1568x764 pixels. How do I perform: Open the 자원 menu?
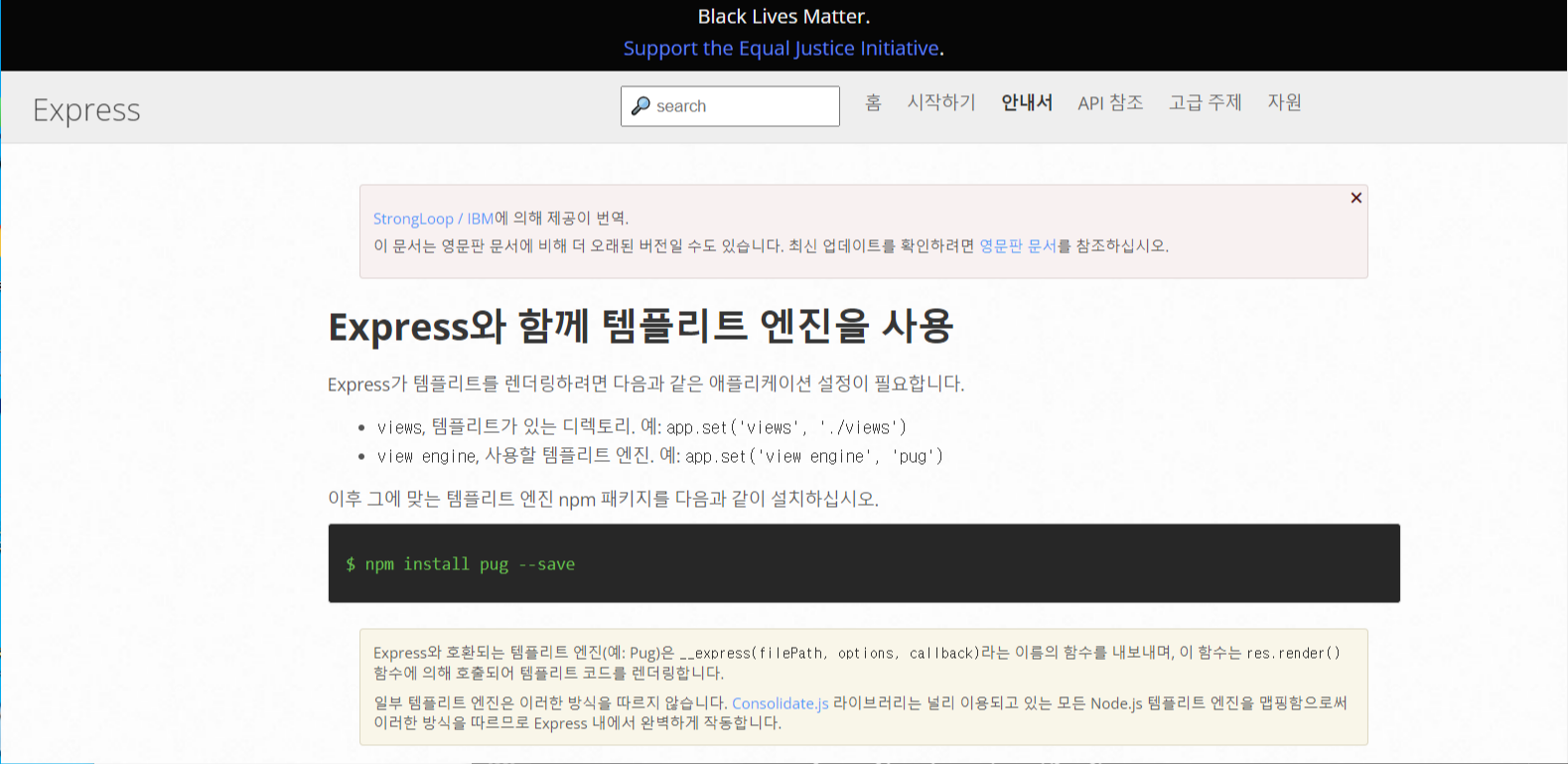[x=1284, y=102]
